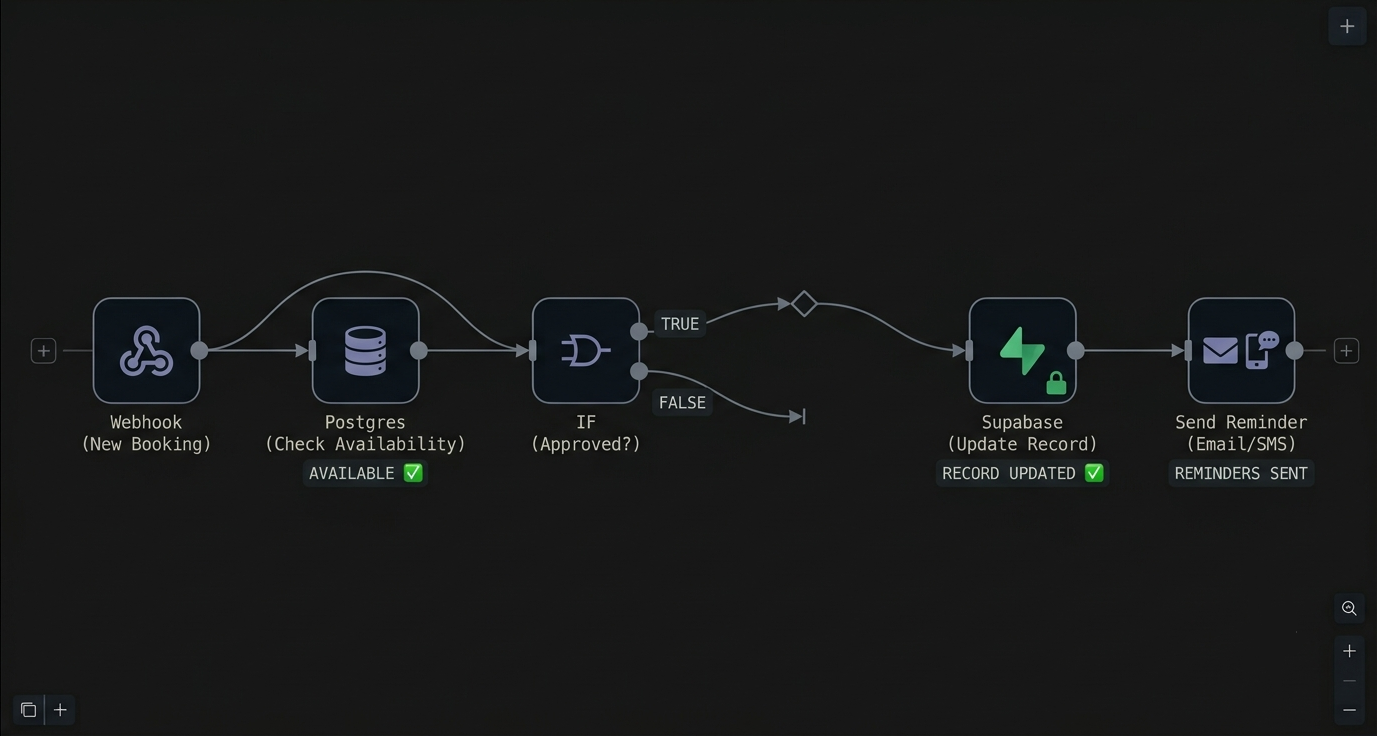Click the AVAILABLE status badge
Viewport: 1377px width, 736px height.
(x=365, y=473)
